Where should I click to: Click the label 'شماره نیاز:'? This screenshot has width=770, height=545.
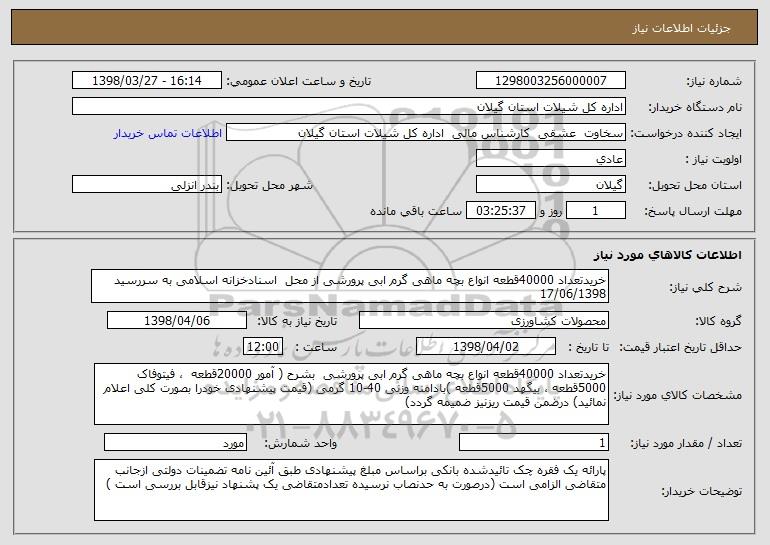pyautogui.click(x=714, y=82)
